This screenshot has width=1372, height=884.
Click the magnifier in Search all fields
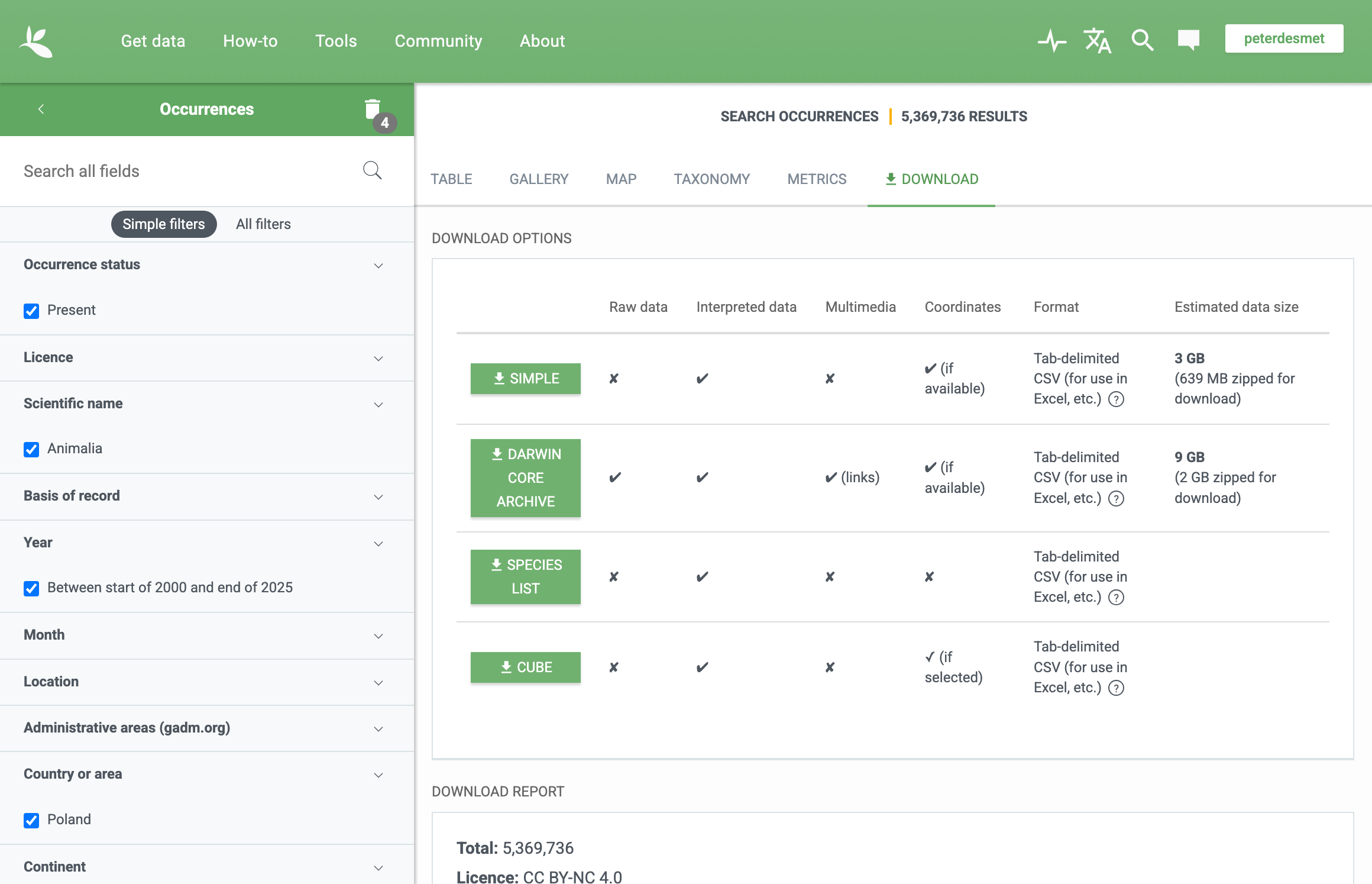372,170
